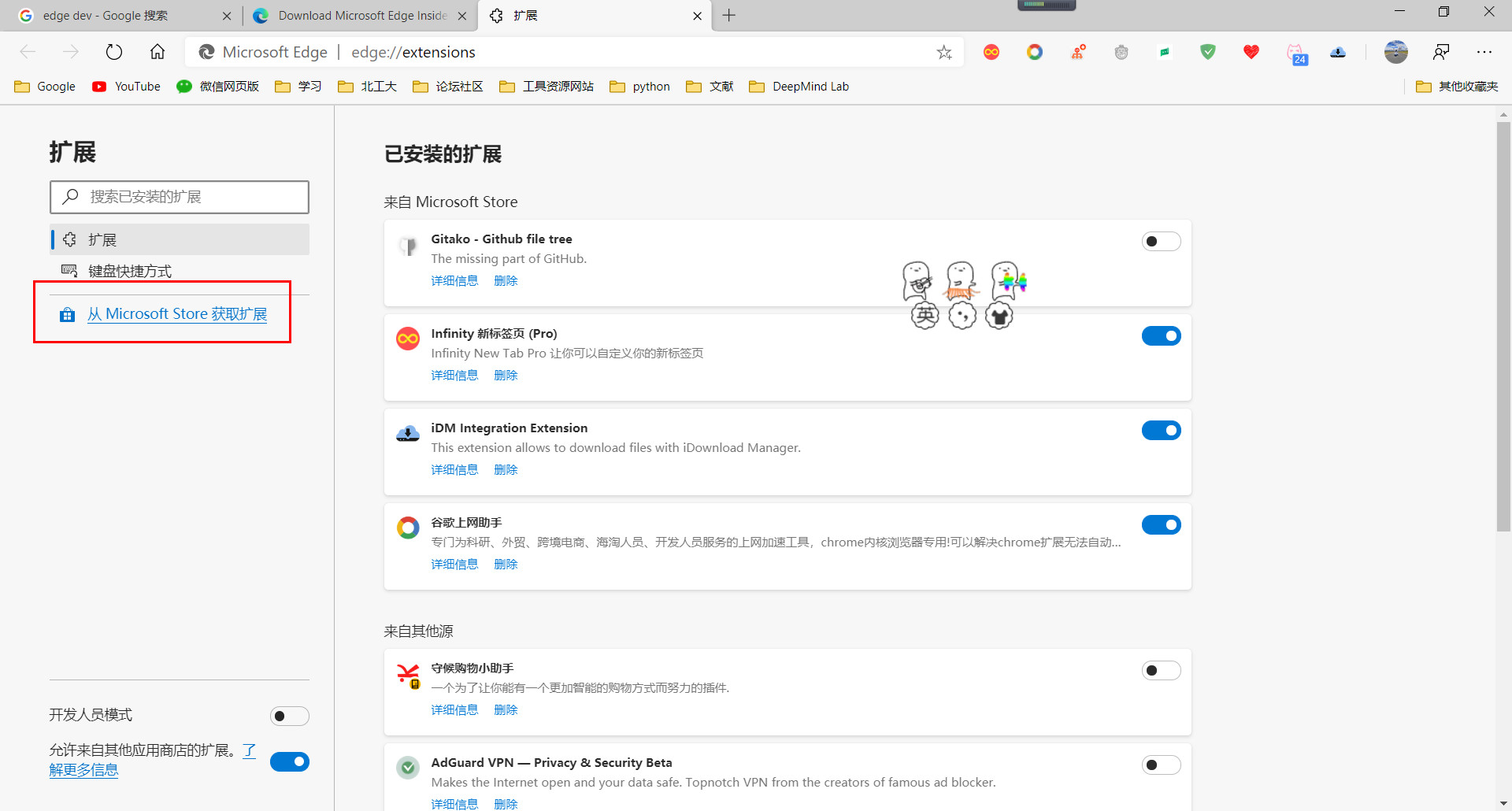
Task: Open the extension icon with 24 badge
Action: pos(1296,54)
